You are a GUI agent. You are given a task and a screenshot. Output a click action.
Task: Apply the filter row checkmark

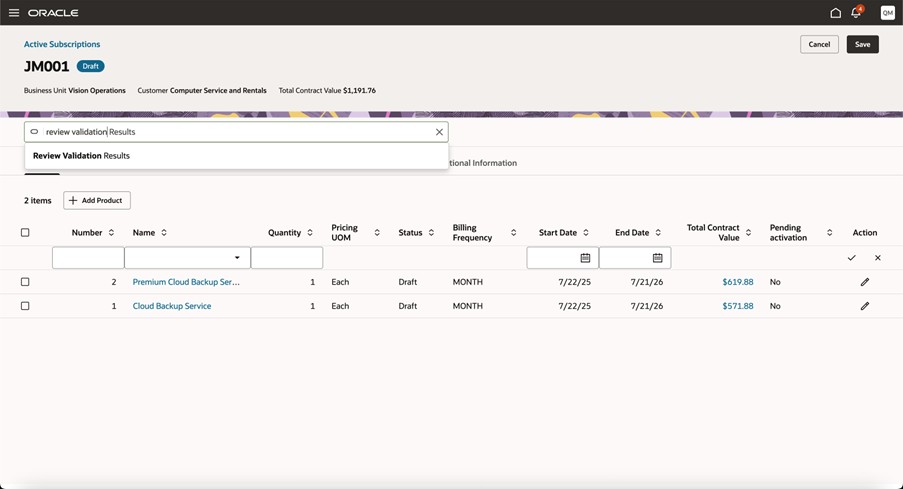[851, 258]
